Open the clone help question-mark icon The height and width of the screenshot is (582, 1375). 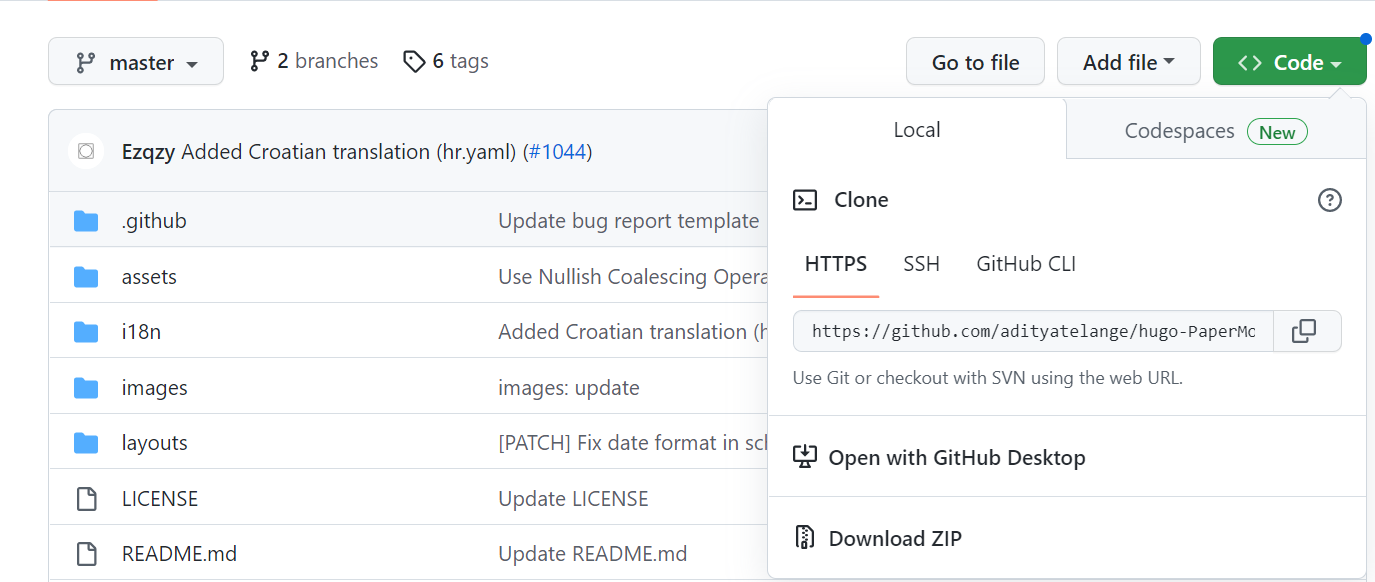pyautogui.click(x=1329, y=200)
